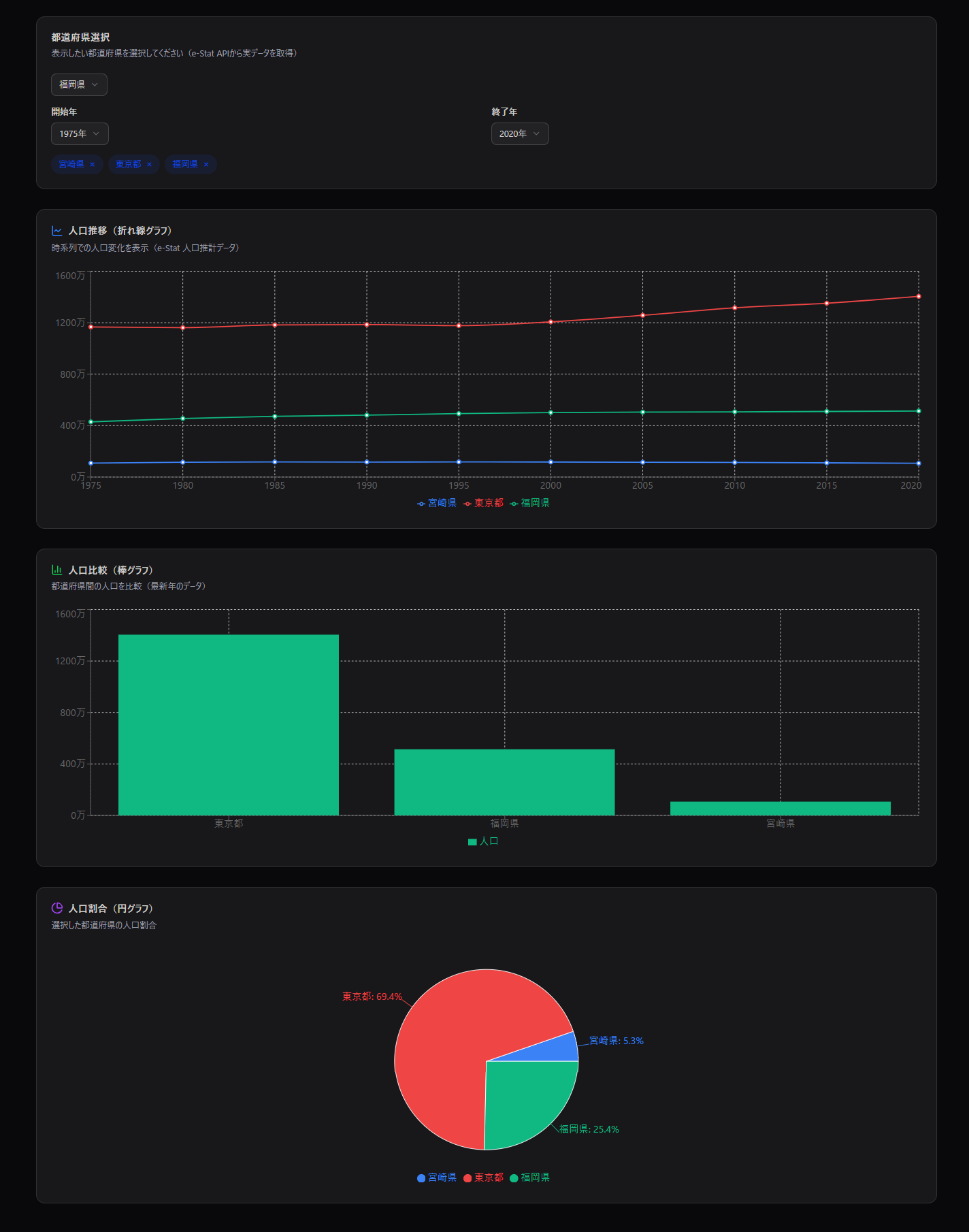Open the 福岡県 prefecture dropdown

click(79, 84)
